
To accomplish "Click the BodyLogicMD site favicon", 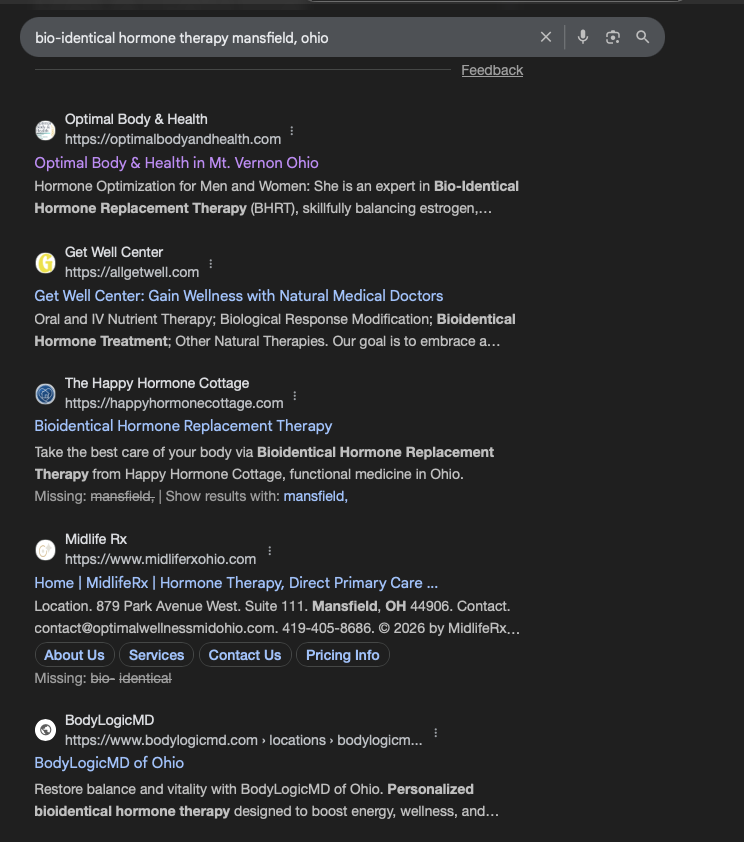I will [45, 731].
